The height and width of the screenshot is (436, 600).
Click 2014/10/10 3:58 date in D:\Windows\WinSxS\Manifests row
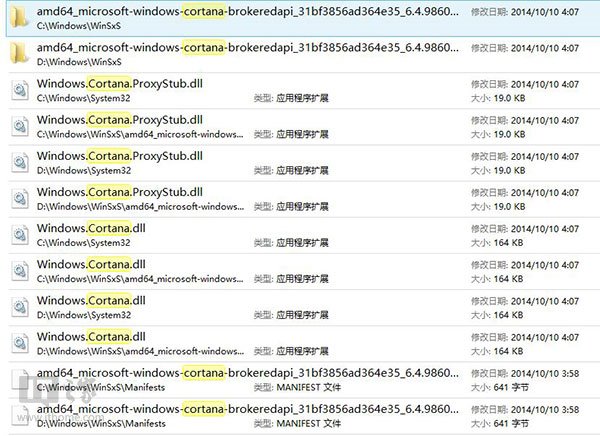pos(545,410)
